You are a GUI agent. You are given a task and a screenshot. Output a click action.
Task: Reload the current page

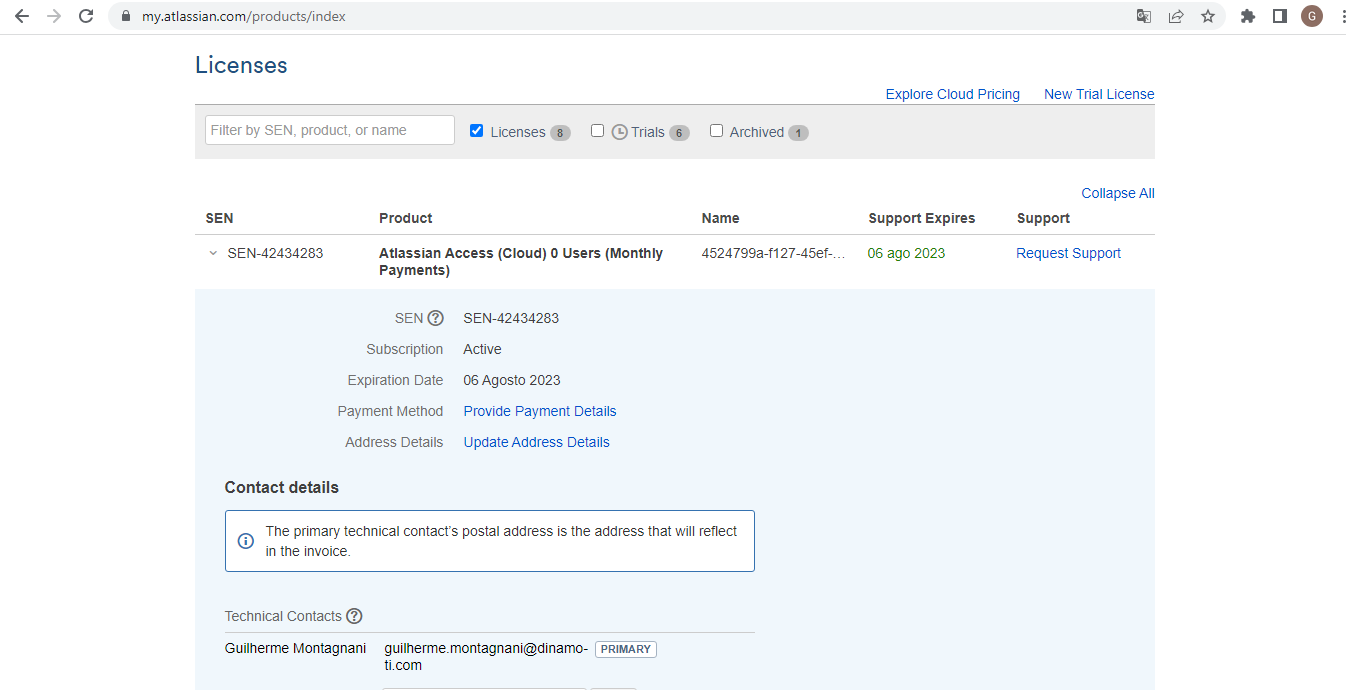click(86, 16)
